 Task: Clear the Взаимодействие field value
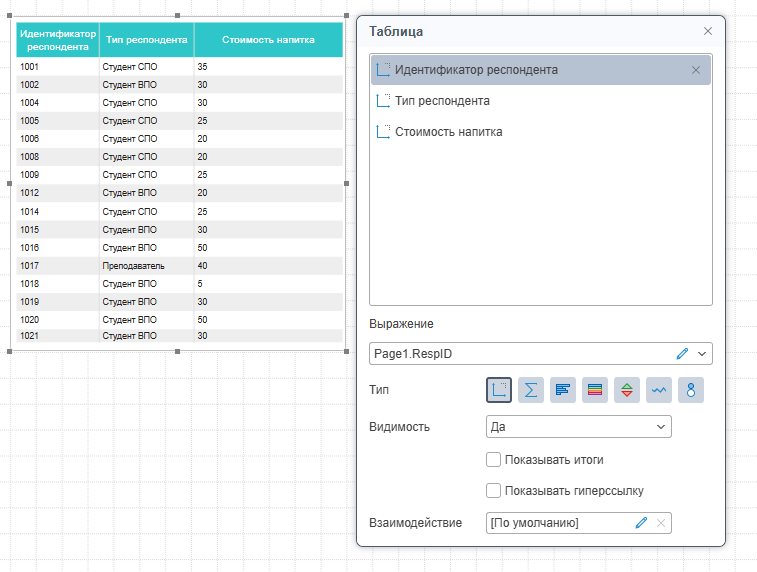point(660,523)
